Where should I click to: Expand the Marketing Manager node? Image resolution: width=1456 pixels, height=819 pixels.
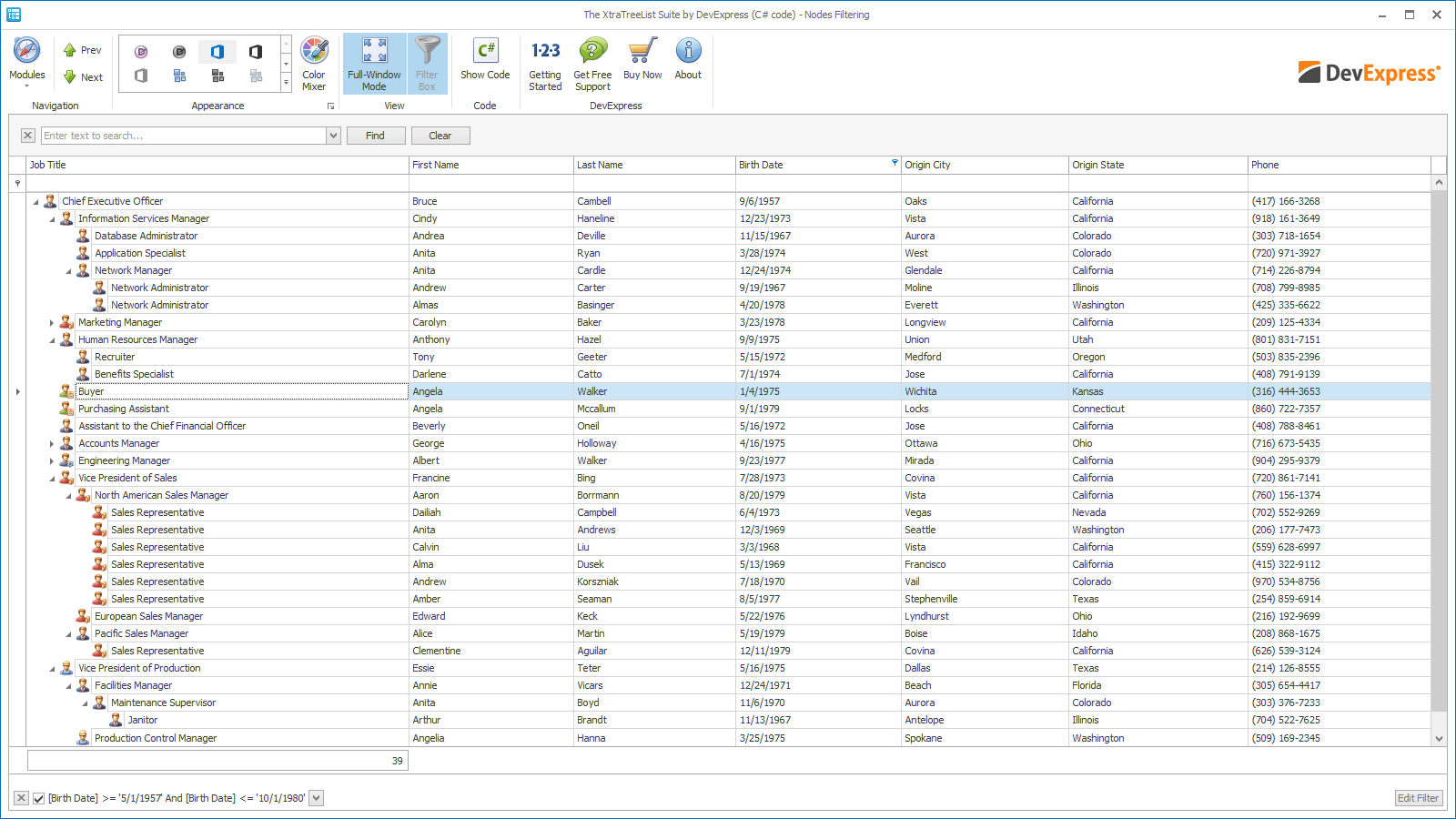(x=51, y=322)
